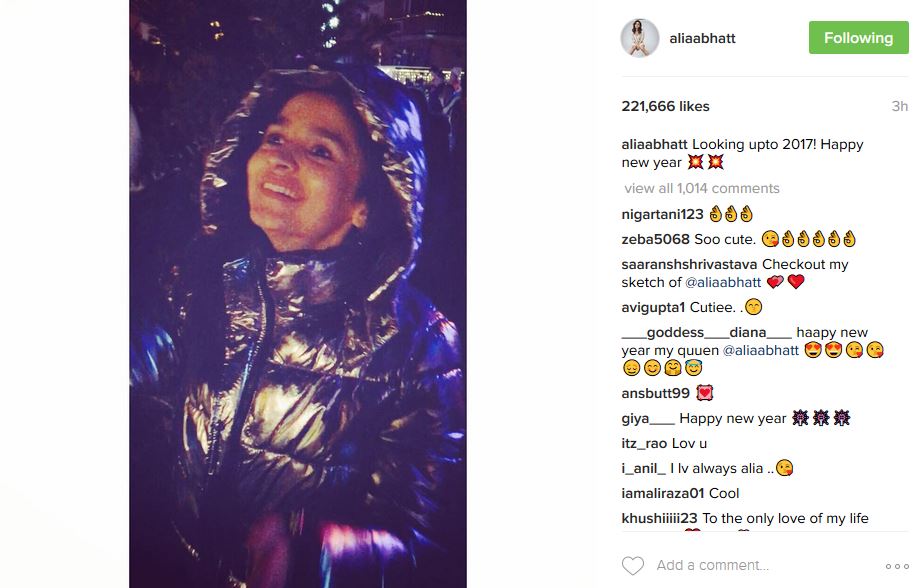Open nigartani123's profile
Viewport: 917px width, 588px height.
coord(663,214)
